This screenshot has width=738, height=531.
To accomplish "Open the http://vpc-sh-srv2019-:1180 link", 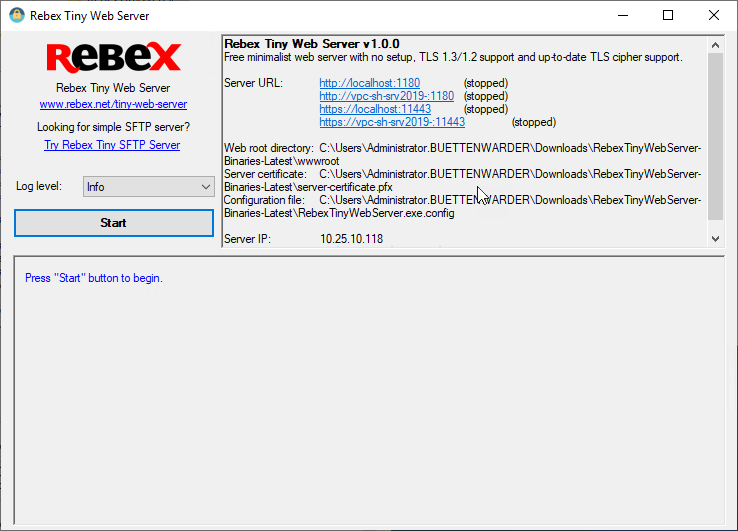I will [386, 96].
